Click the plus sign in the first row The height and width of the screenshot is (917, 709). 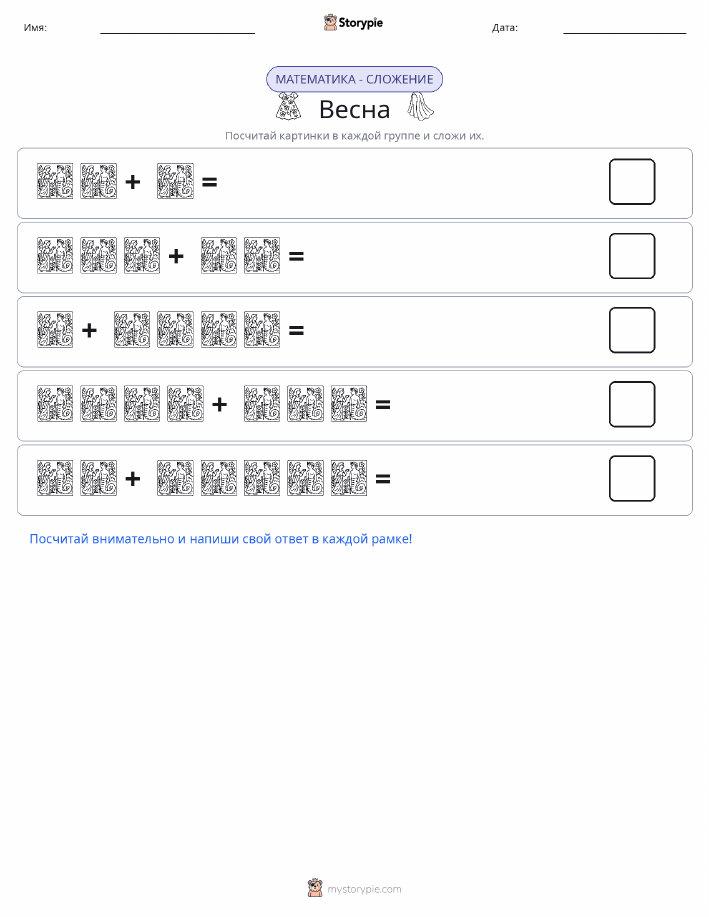pos(133,182)
